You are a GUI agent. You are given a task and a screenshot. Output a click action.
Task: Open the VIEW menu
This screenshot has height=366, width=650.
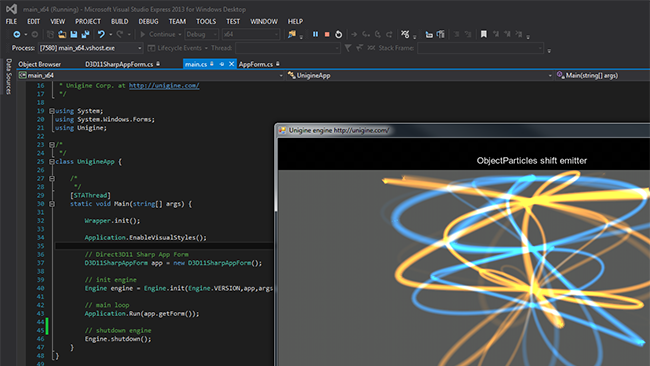[x=58, y=21]
